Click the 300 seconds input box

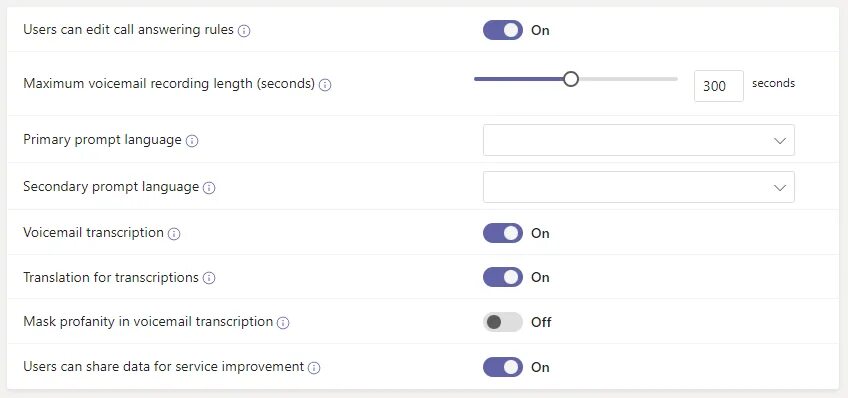point(719,86)
